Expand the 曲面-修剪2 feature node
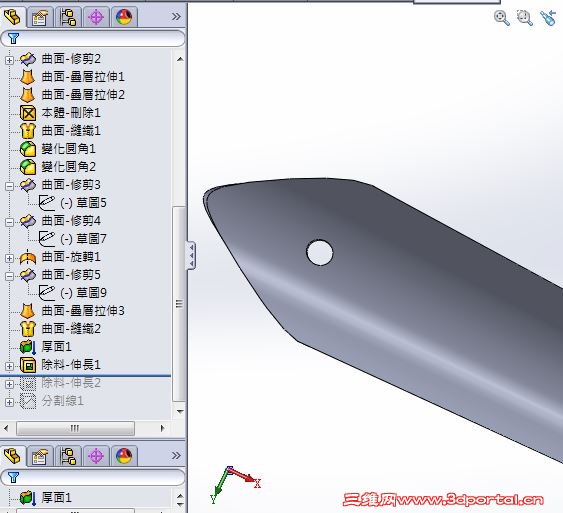This screenshot has width=563, height=513. pos(9,60)
